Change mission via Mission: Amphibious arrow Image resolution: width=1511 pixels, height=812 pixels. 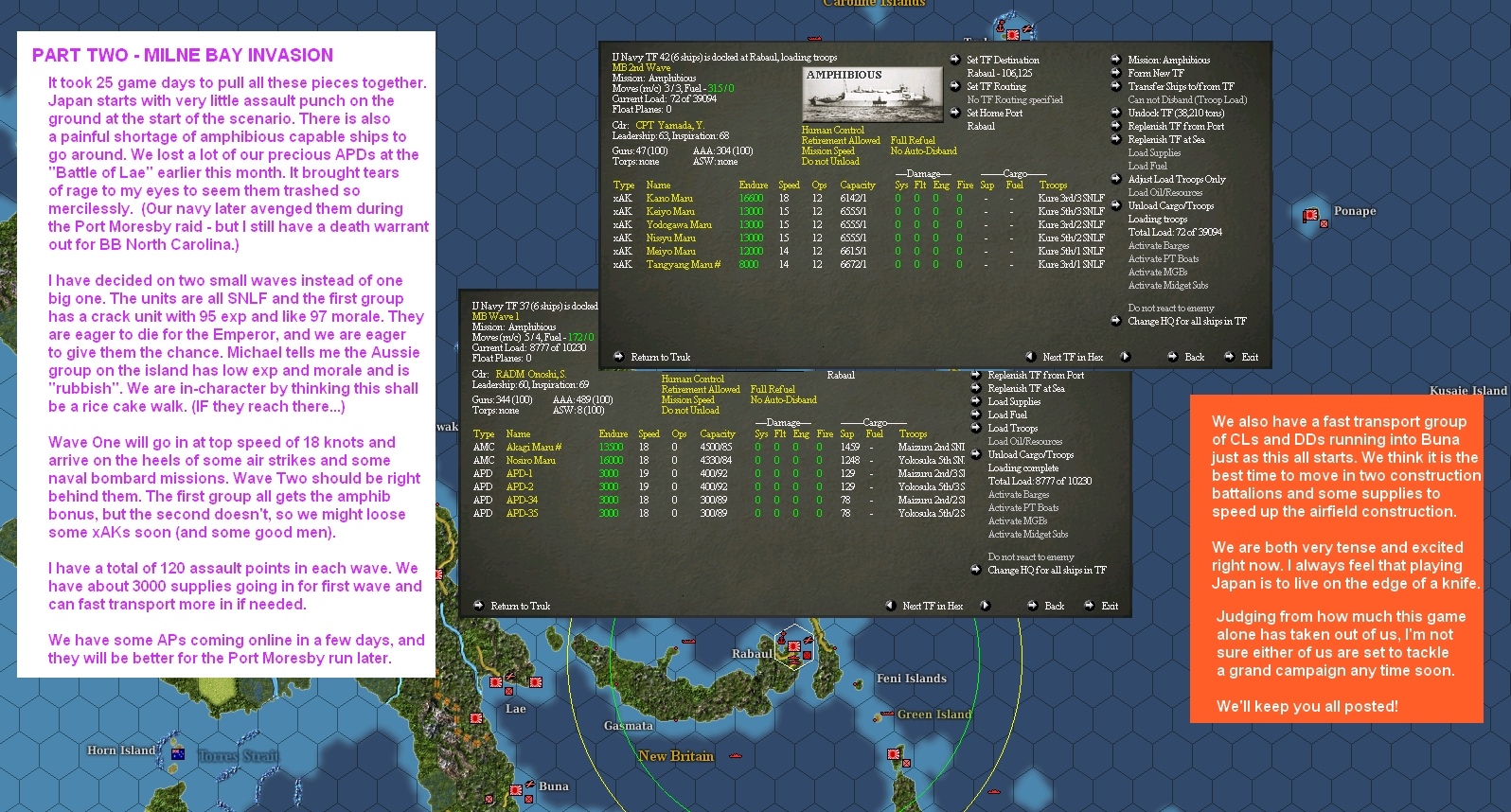click(1116, 60)
